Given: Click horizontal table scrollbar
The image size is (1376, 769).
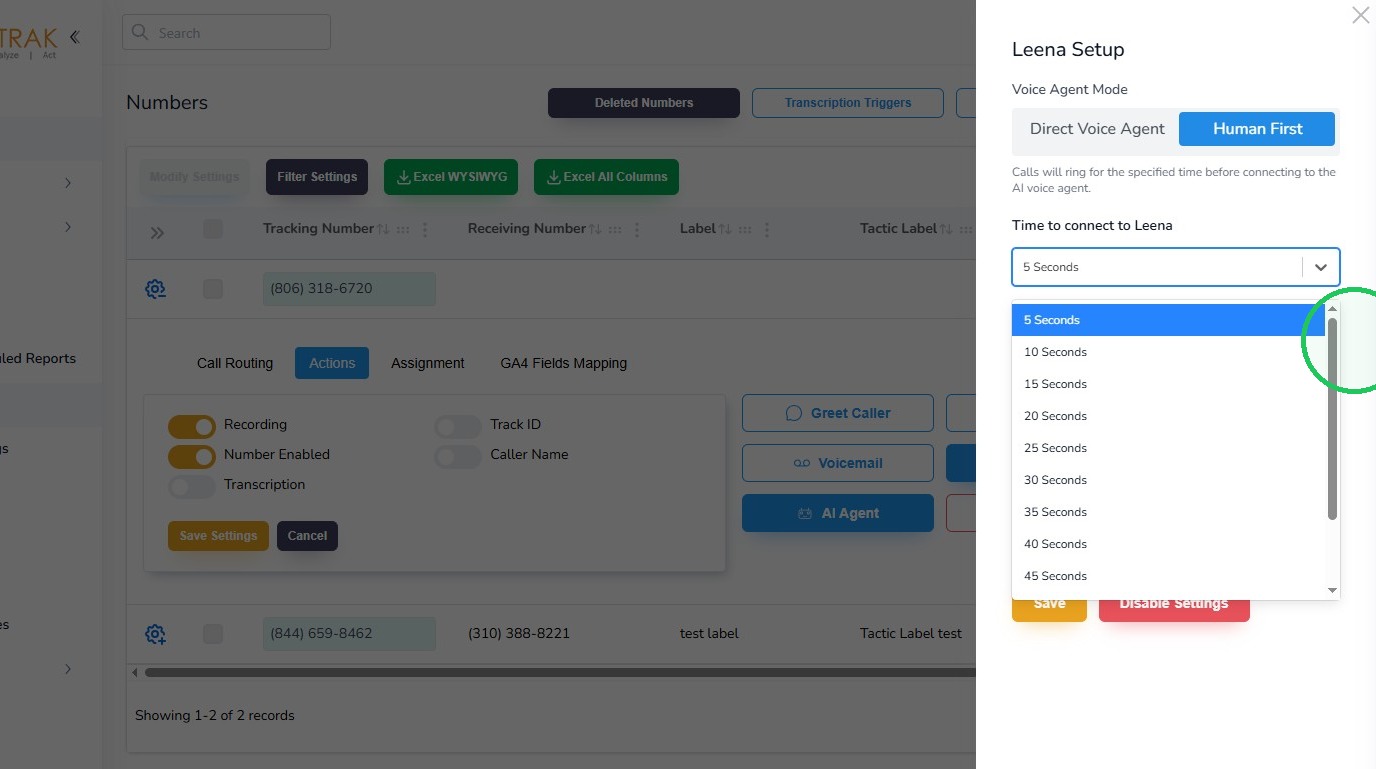Looking at the screenshot, I should [x=560, y=673].
